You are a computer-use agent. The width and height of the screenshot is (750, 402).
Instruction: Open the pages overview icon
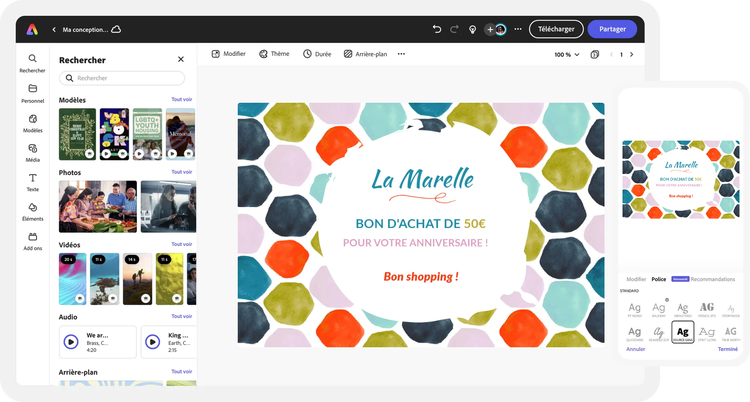pyautogui.click(x=595, y=55)
